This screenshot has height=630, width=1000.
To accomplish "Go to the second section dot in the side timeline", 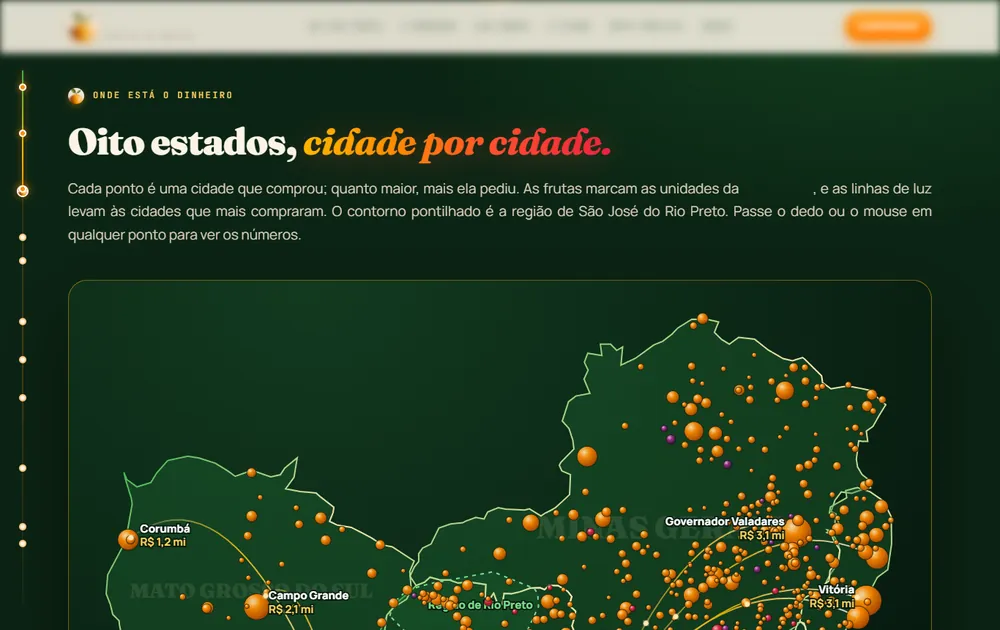I will [x=22, y=133].
